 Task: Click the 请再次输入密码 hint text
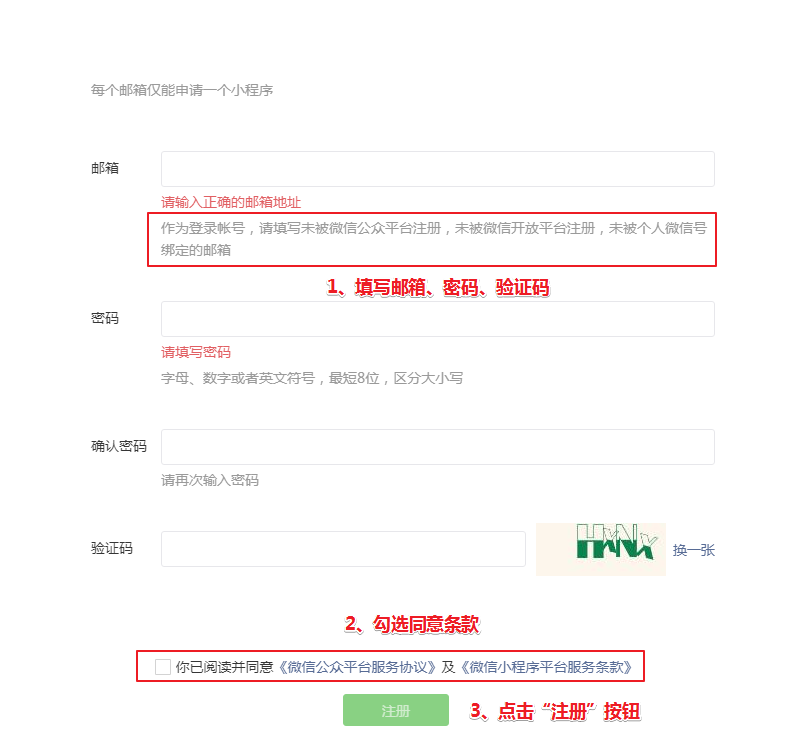pos(210,480)
